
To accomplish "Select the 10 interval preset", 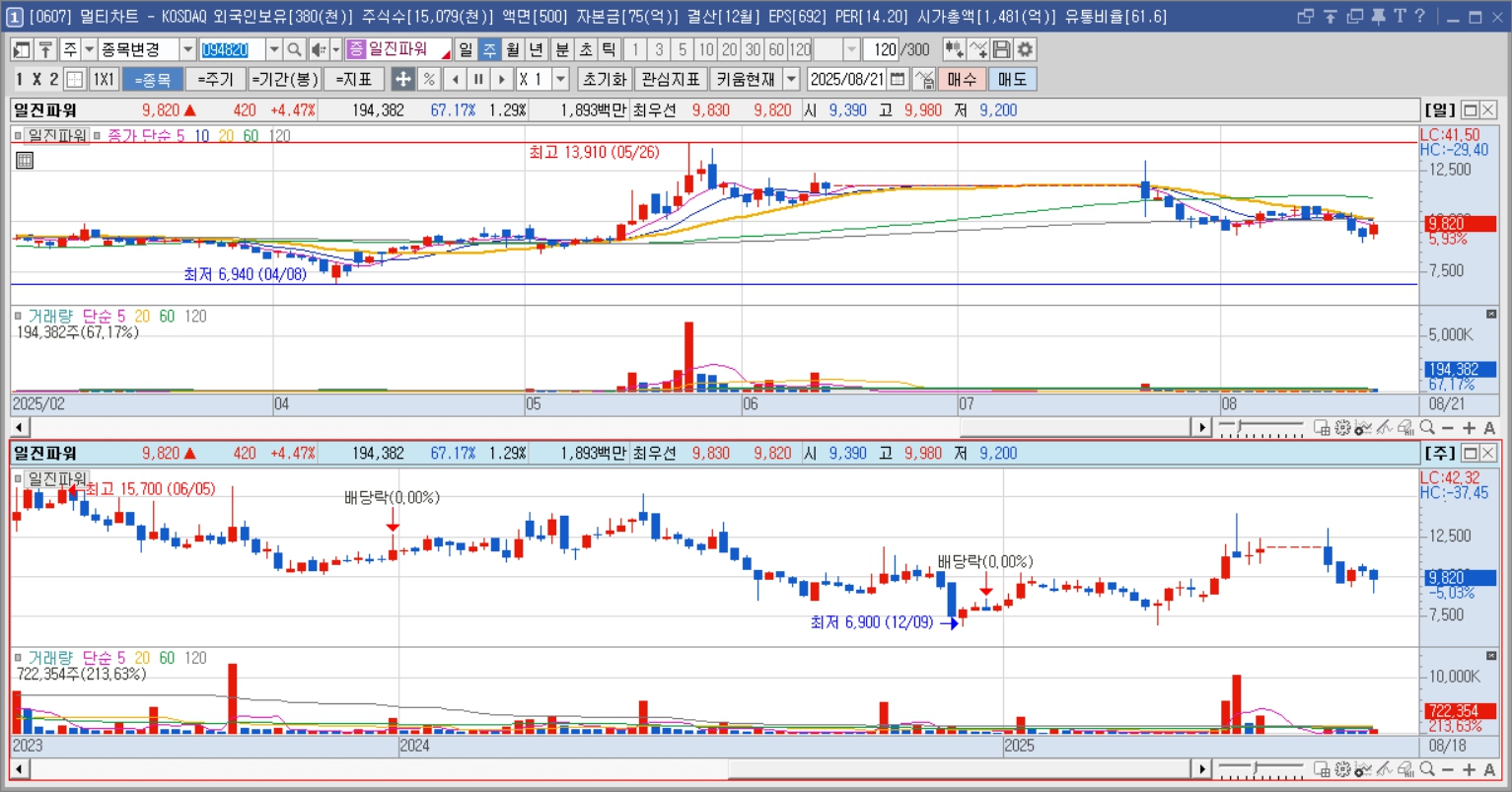I will pos(706,49).
